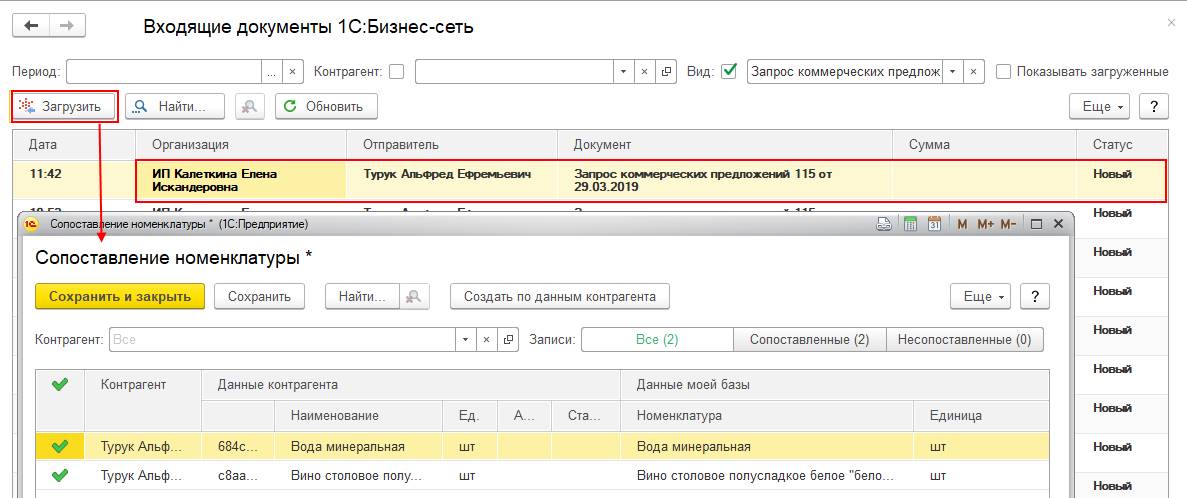The width and height of the screenshot is (1187, 498).
Task: Navigate back with the left arrow
Action: 31,26
